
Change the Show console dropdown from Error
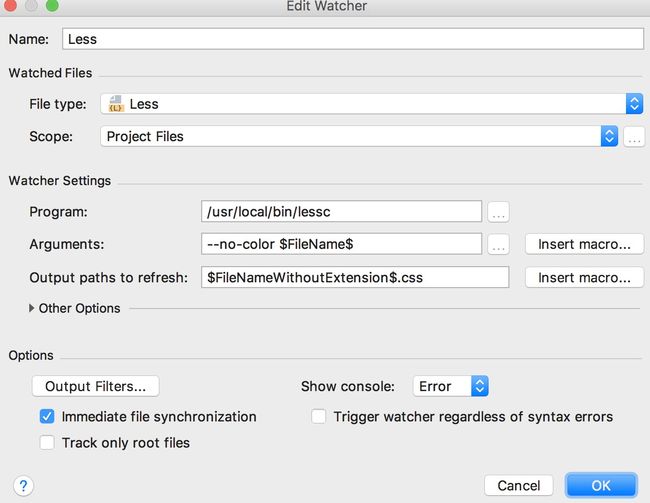[451, 386]
